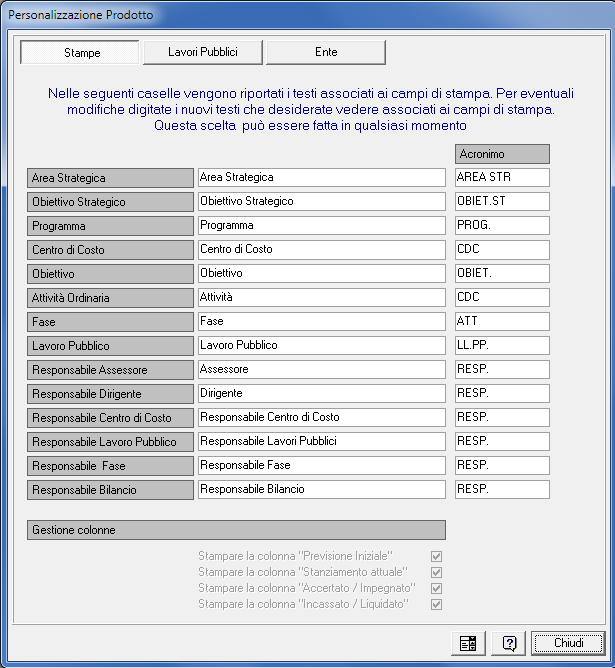This screenshot has height=668, width=615.
Task: Select the Stampe tab
Action: coord(81,52)
